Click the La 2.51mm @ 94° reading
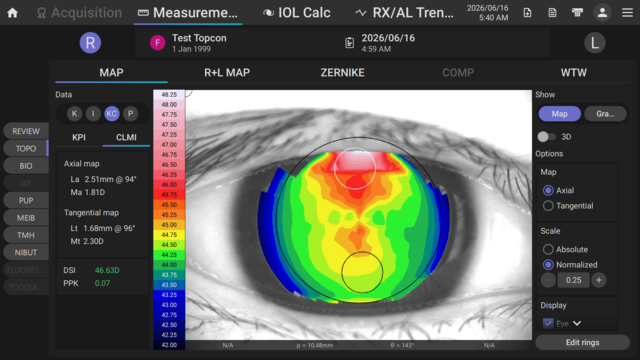This screenshot has width=640, height=360. click(x=103, y=179)
